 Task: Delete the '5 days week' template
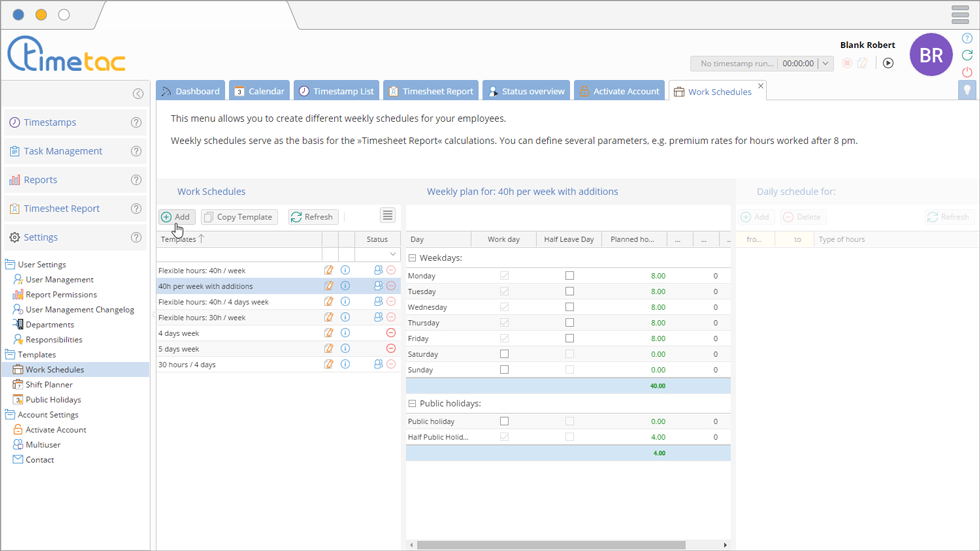[x=391, y=349]
